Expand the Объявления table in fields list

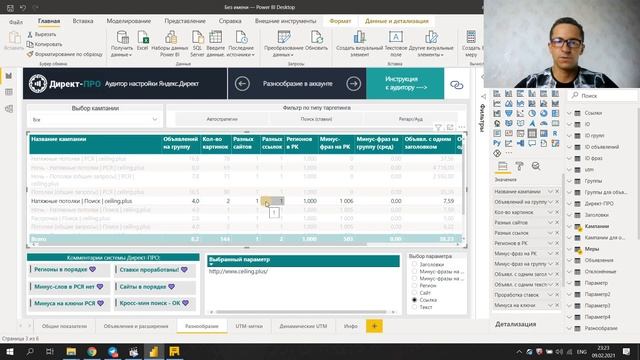[x=569, y=260]
